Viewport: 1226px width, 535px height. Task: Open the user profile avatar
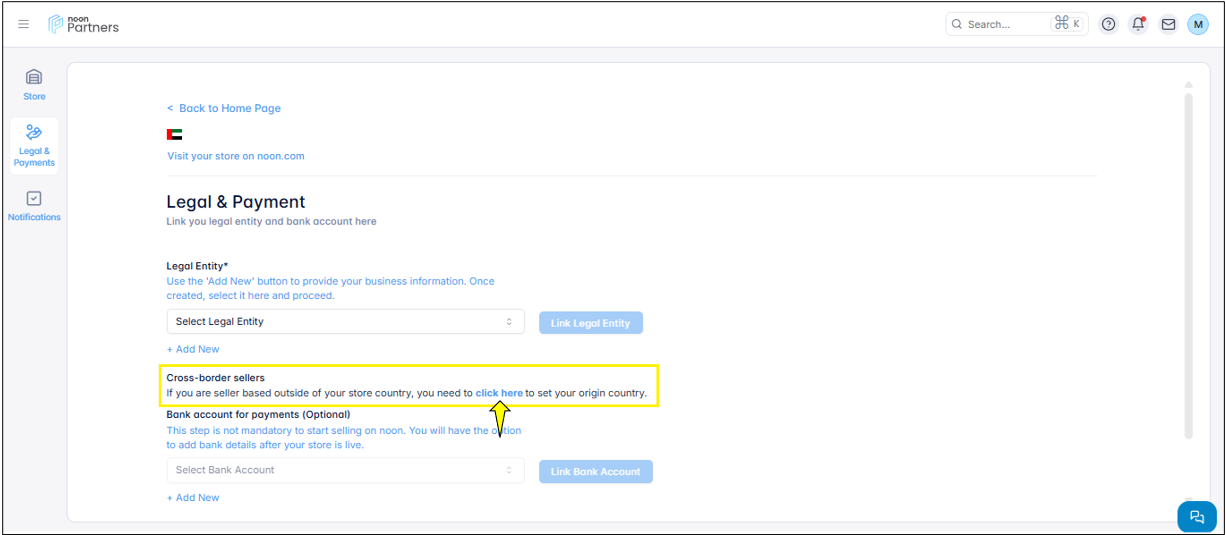tap(1198, 24)
